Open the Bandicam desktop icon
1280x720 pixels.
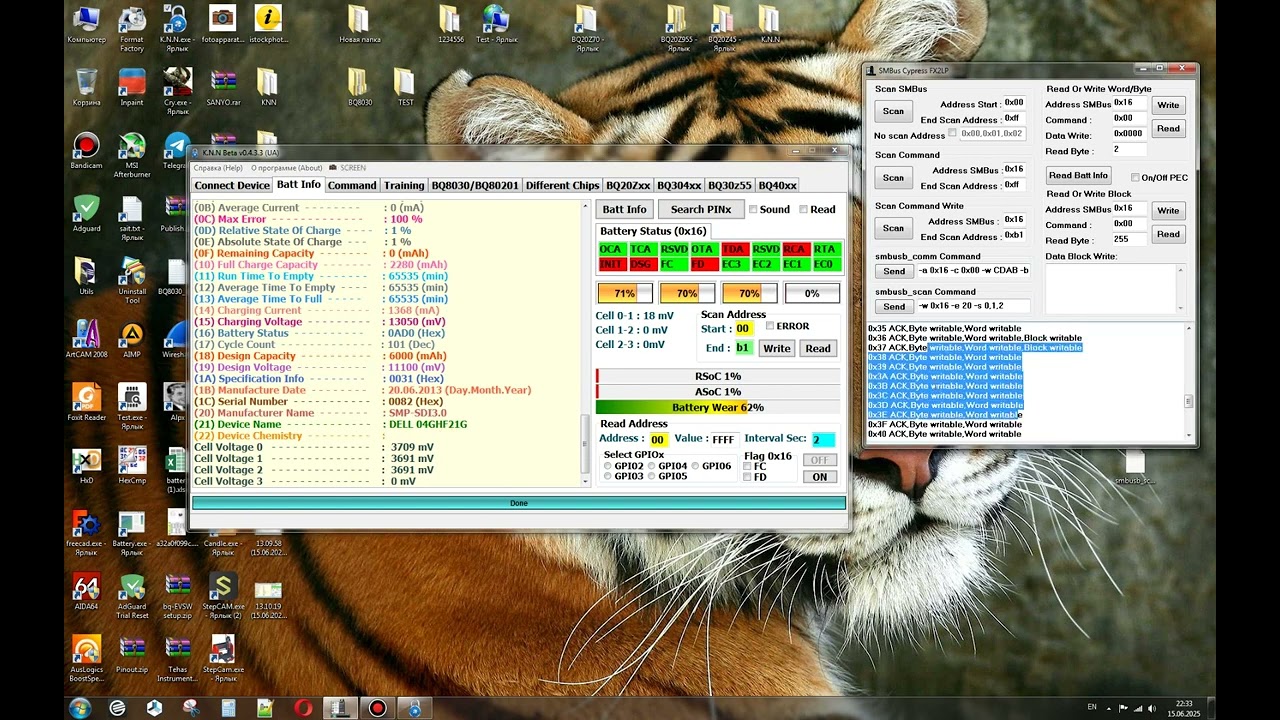87,151
